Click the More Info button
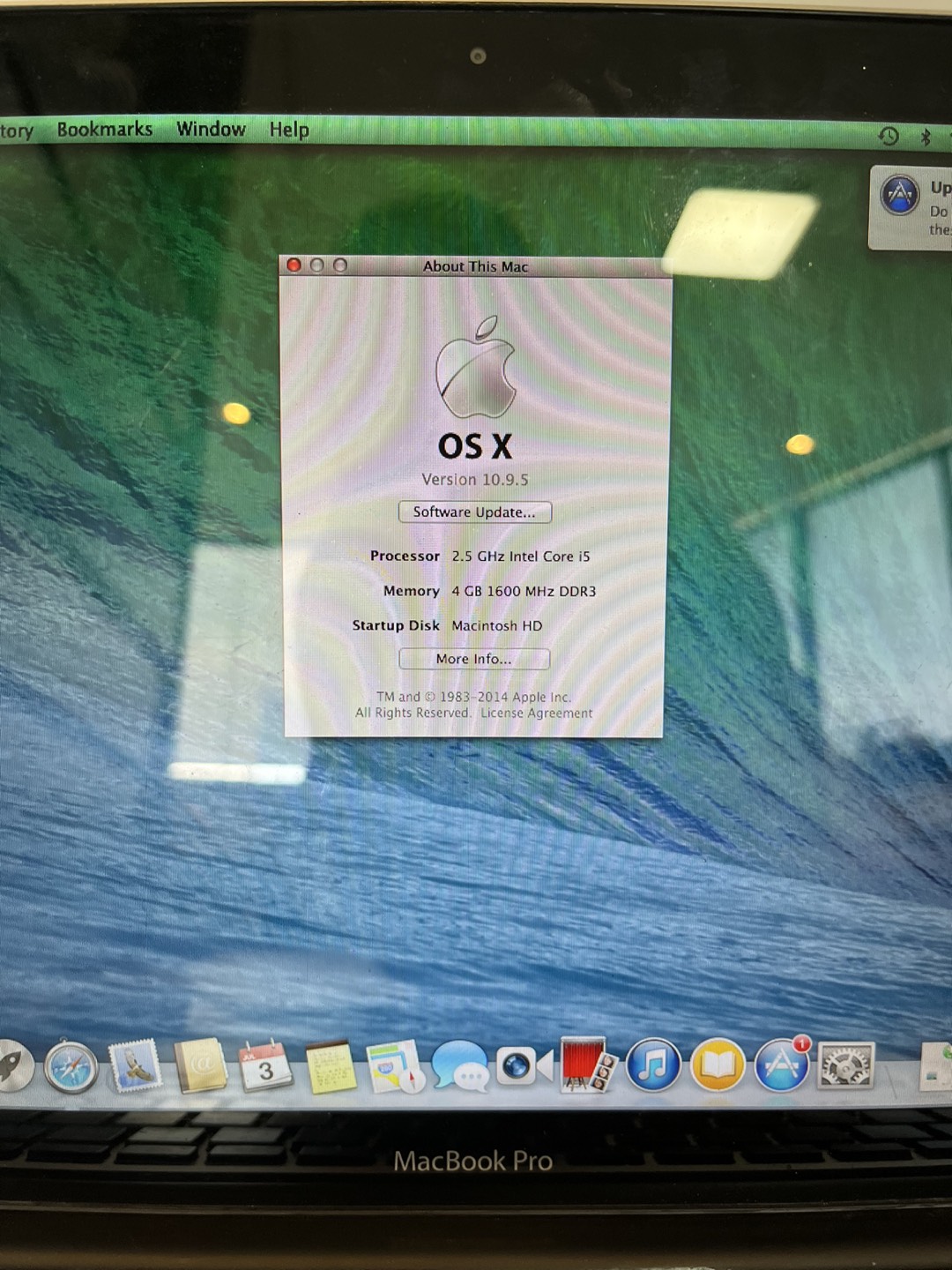Screen dimensions: 952x1270 pos(473,659)
